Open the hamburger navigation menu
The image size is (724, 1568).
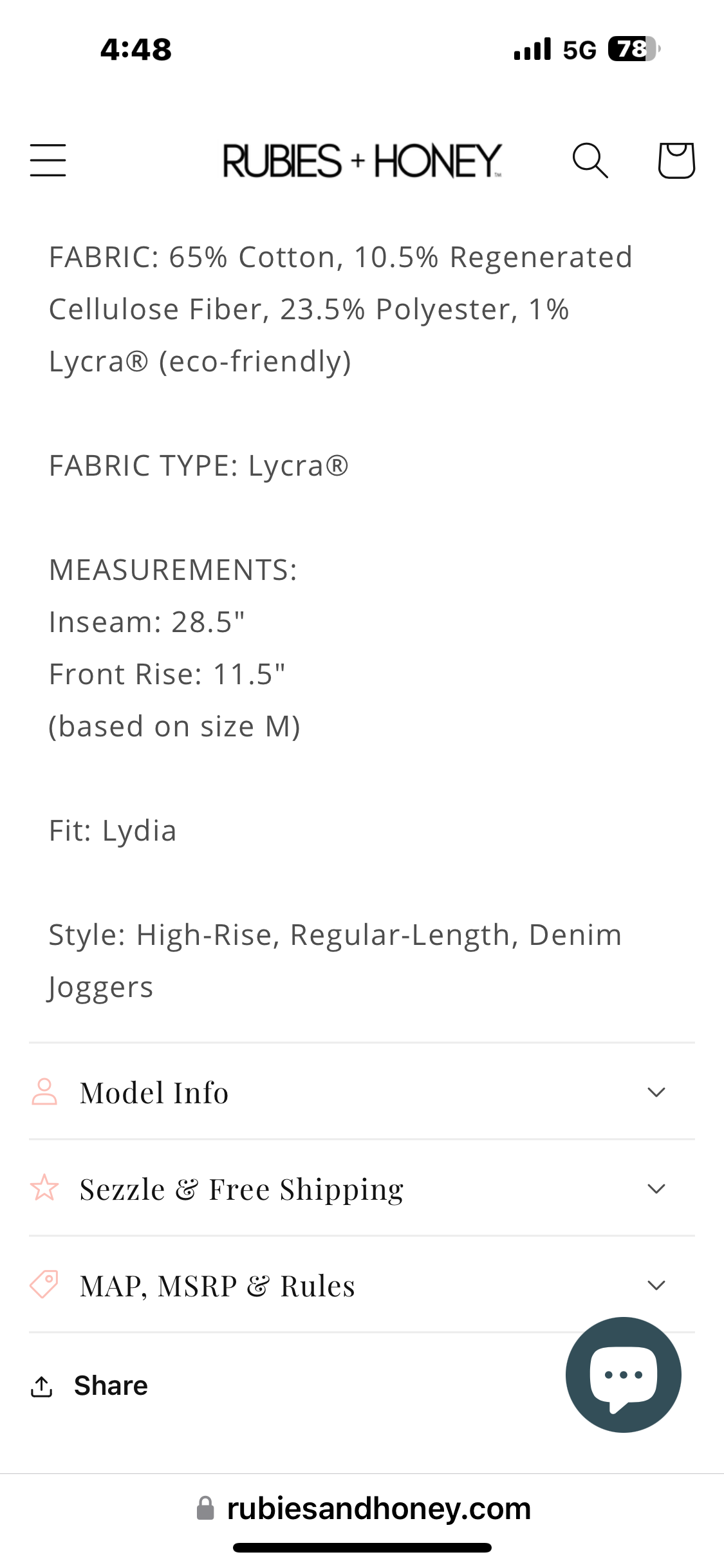pyautogui.click(x=48, y=160)
